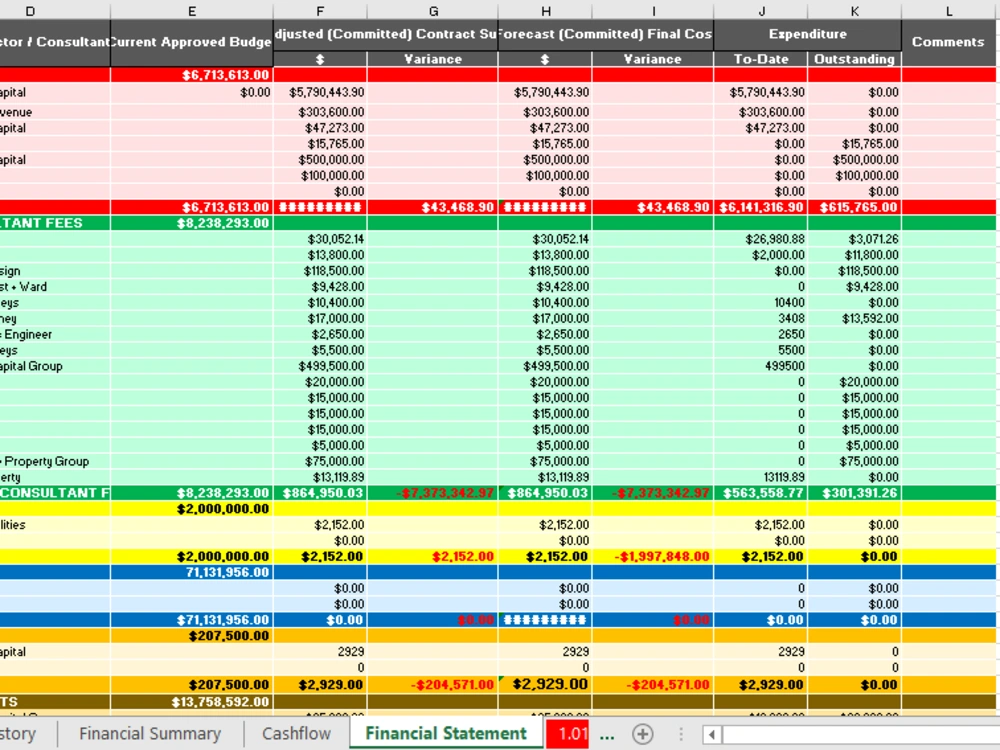Select the $13,758,592.00 budget cell
The image size is (1000, 750).
[192, 702]
